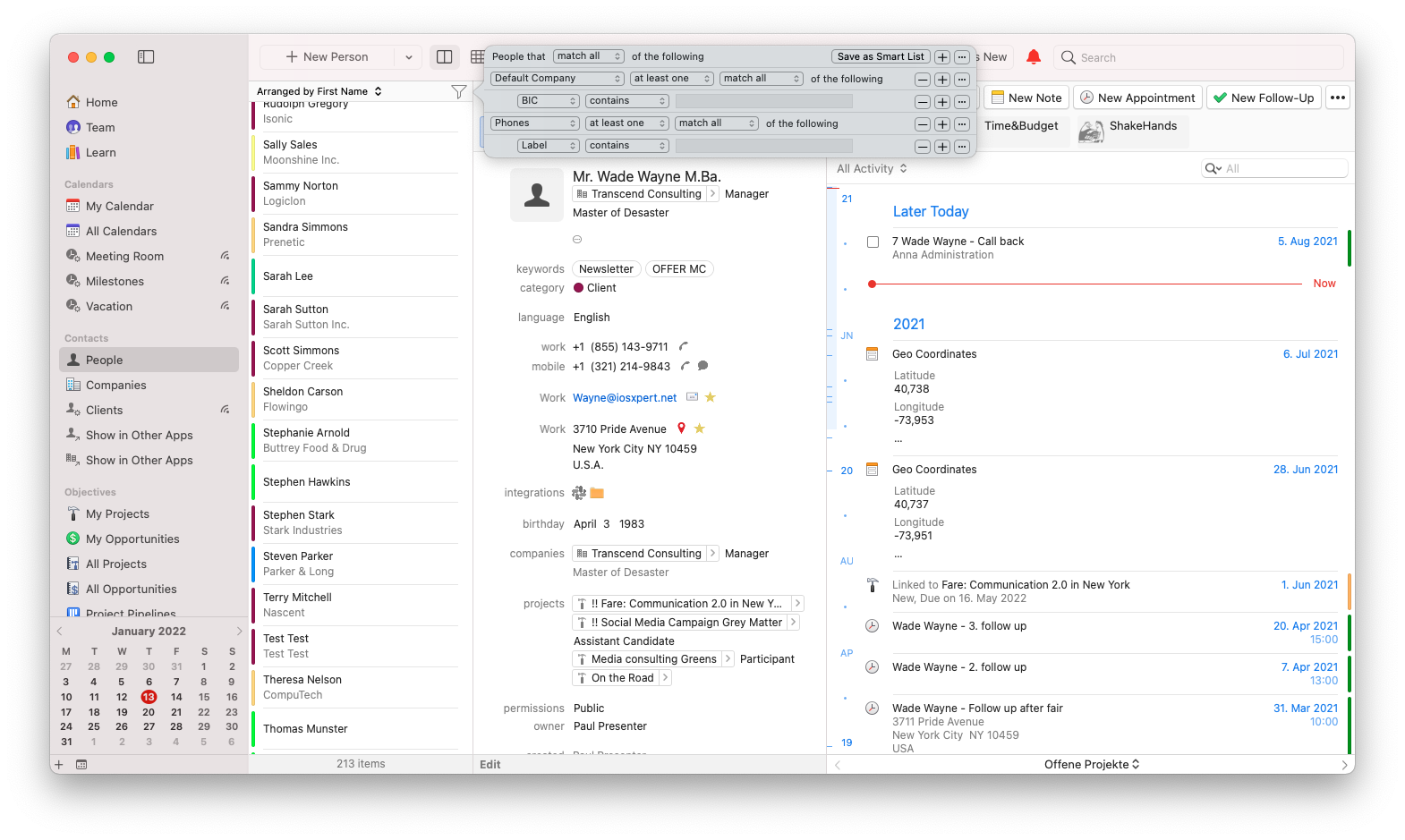This screenshot has width=1405, height=840.
Task: Open All Activity filter dropdown
Action: click(x=873, y=168)
